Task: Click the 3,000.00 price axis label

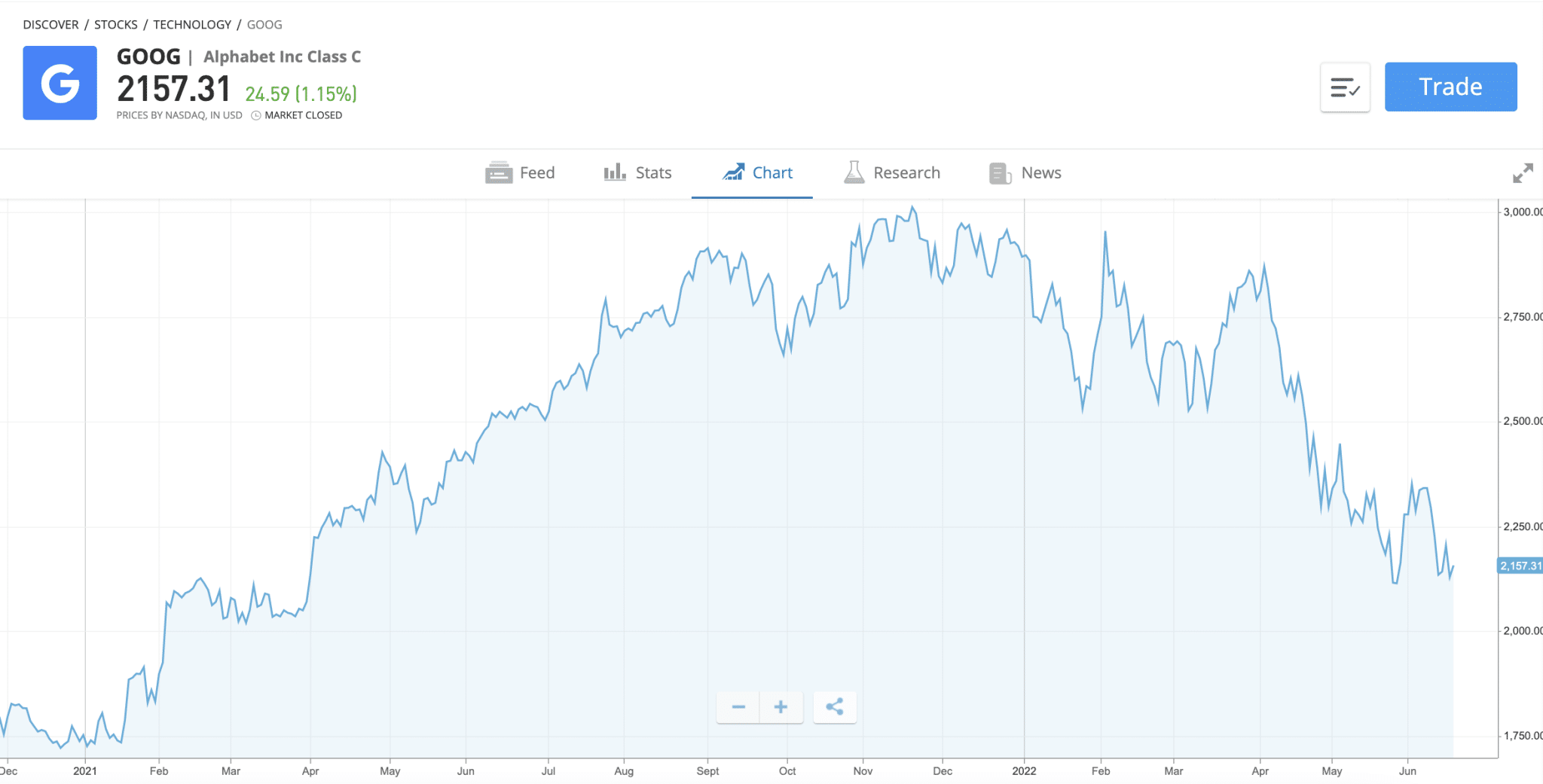Action: coord(1523,212)
